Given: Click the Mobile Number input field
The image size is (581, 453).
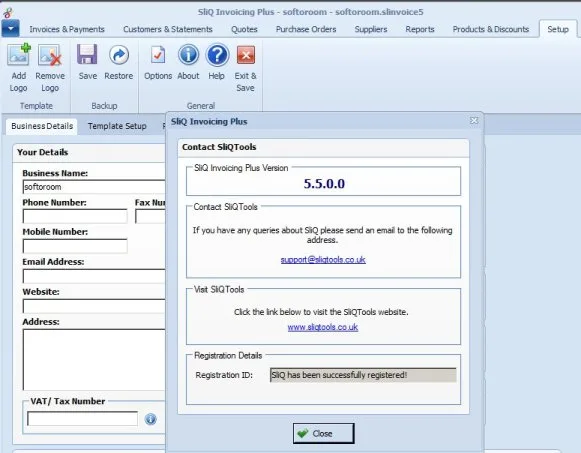Looking at the screenshot, I should (x=75, y=246).
